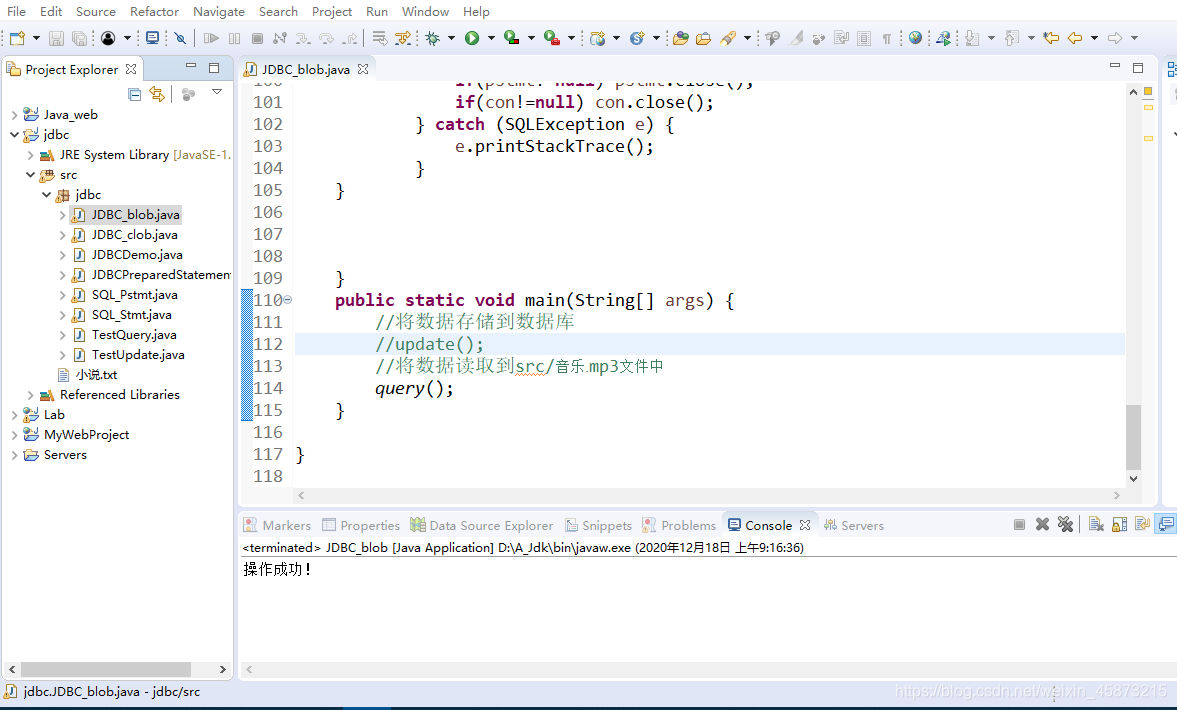1177x710 pixels.
Task: Click Clear Console icon
Action: click(1096, 525)
